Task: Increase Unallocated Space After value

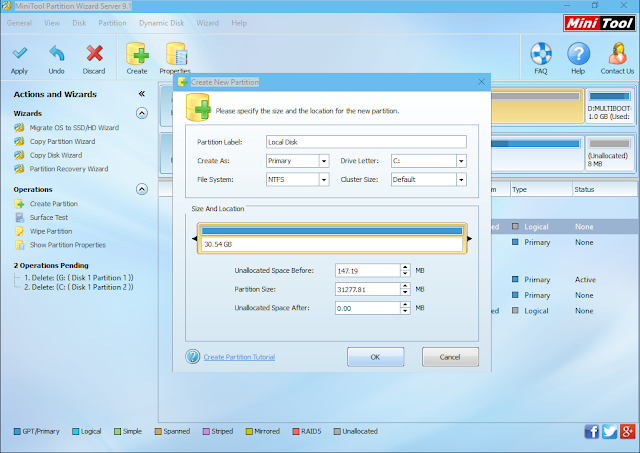Action: tap(405, 305)
